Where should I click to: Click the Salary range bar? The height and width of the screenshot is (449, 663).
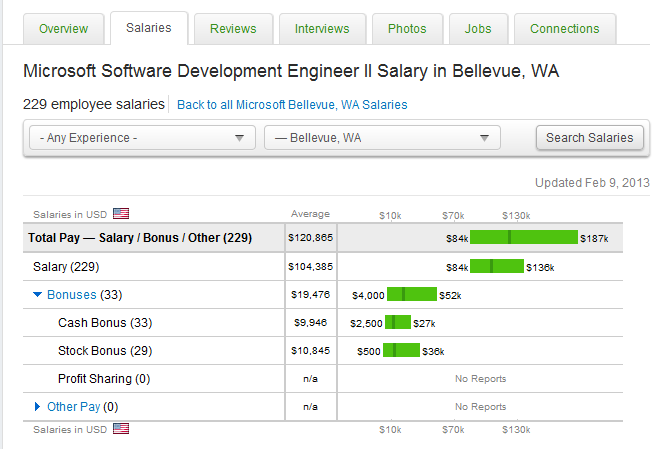pos(497,266)
